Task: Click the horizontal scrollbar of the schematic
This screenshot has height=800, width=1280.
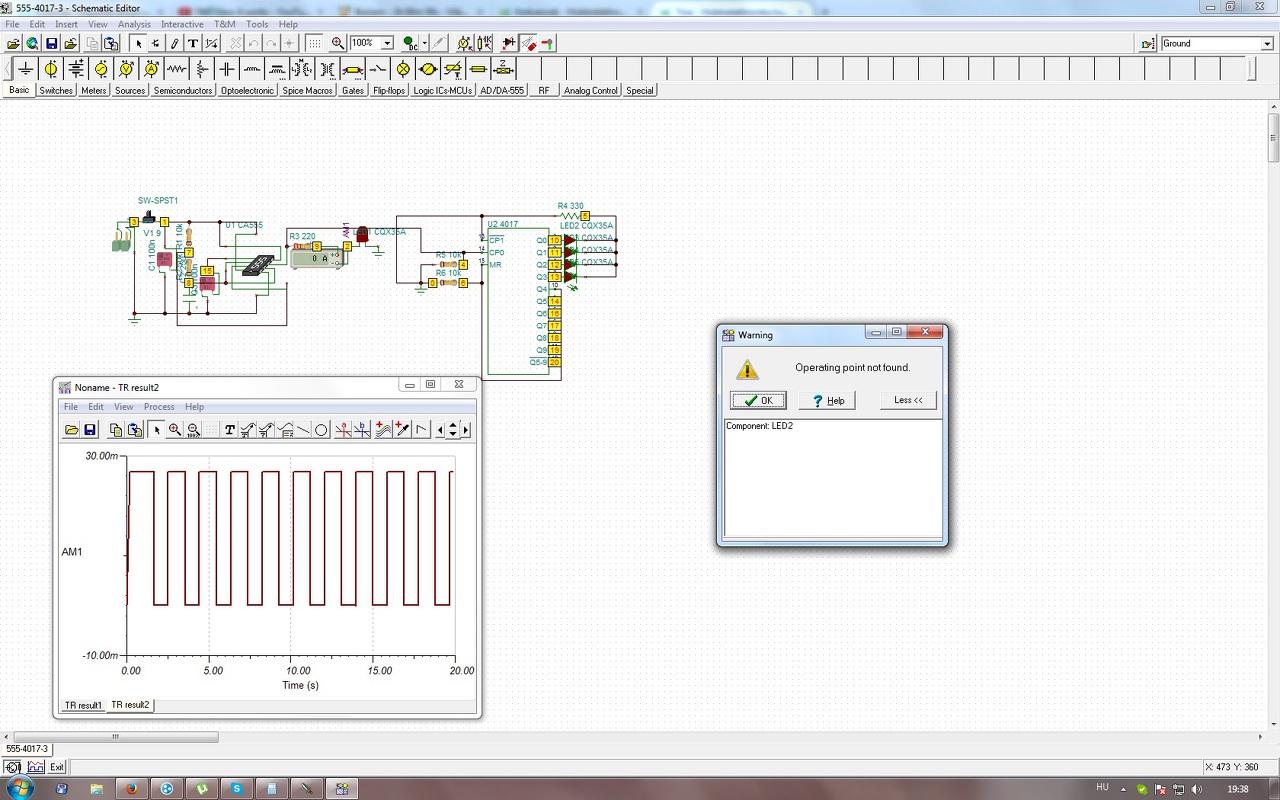Action: point(115,737)
